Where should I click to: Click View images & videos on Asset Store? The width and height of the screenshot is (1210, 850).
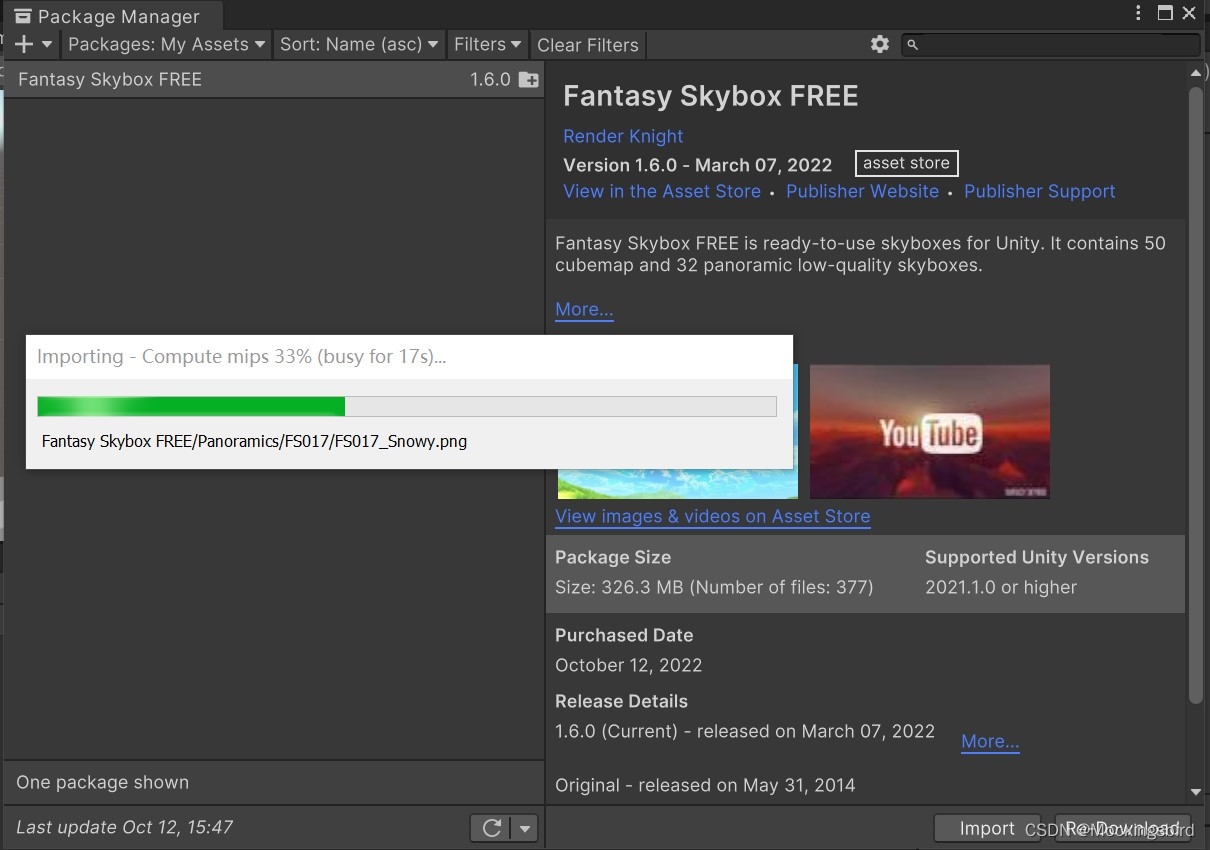[x=712, y=516]
